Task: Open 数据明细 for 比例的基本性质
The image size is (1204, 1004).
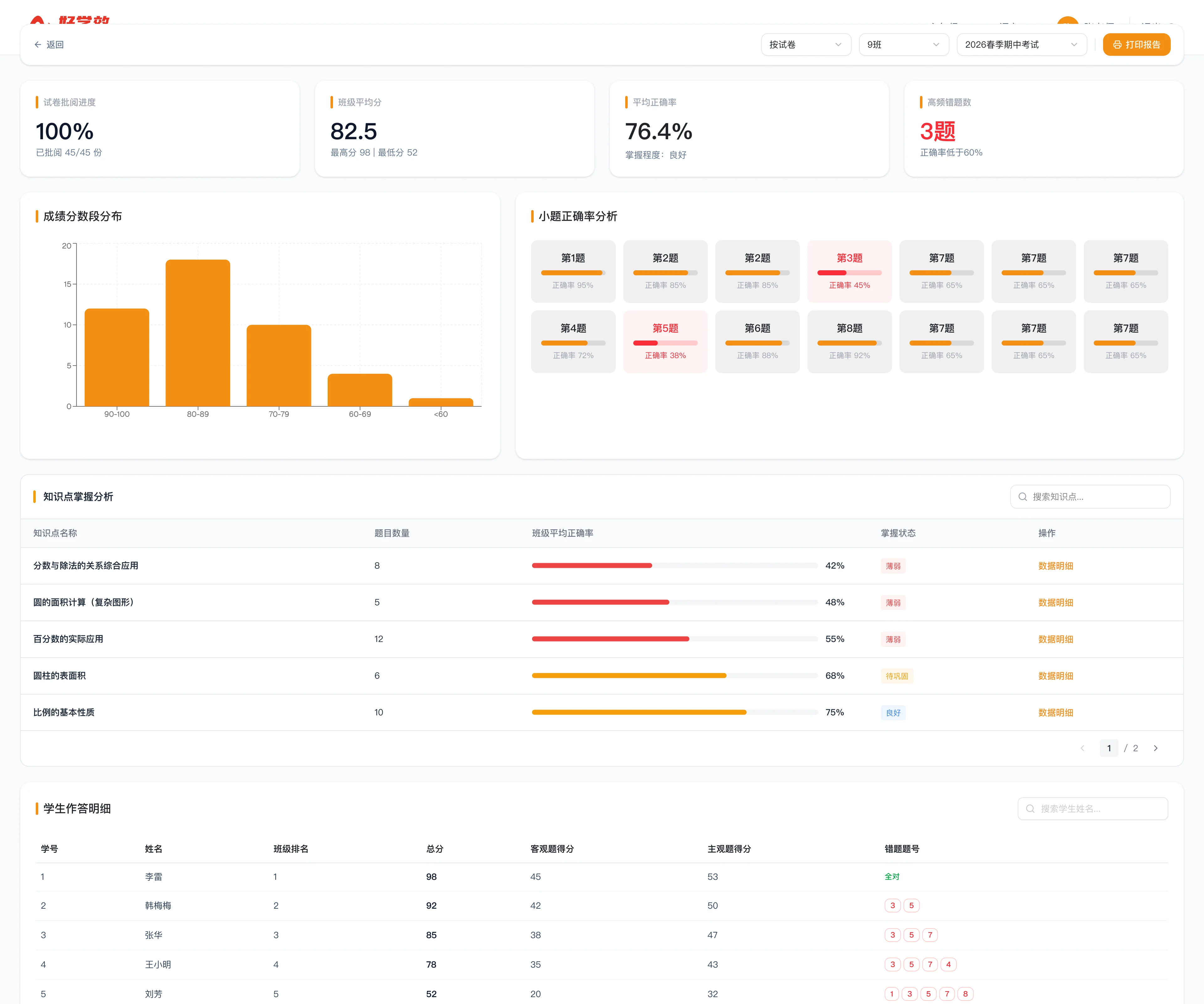Action: [1055, 713]
